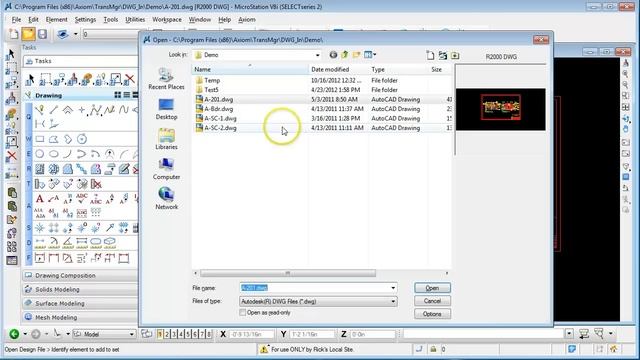Switch Drawing task panel to icon layout
Viewport: 640px width, 360px height.
pos(118,95)
